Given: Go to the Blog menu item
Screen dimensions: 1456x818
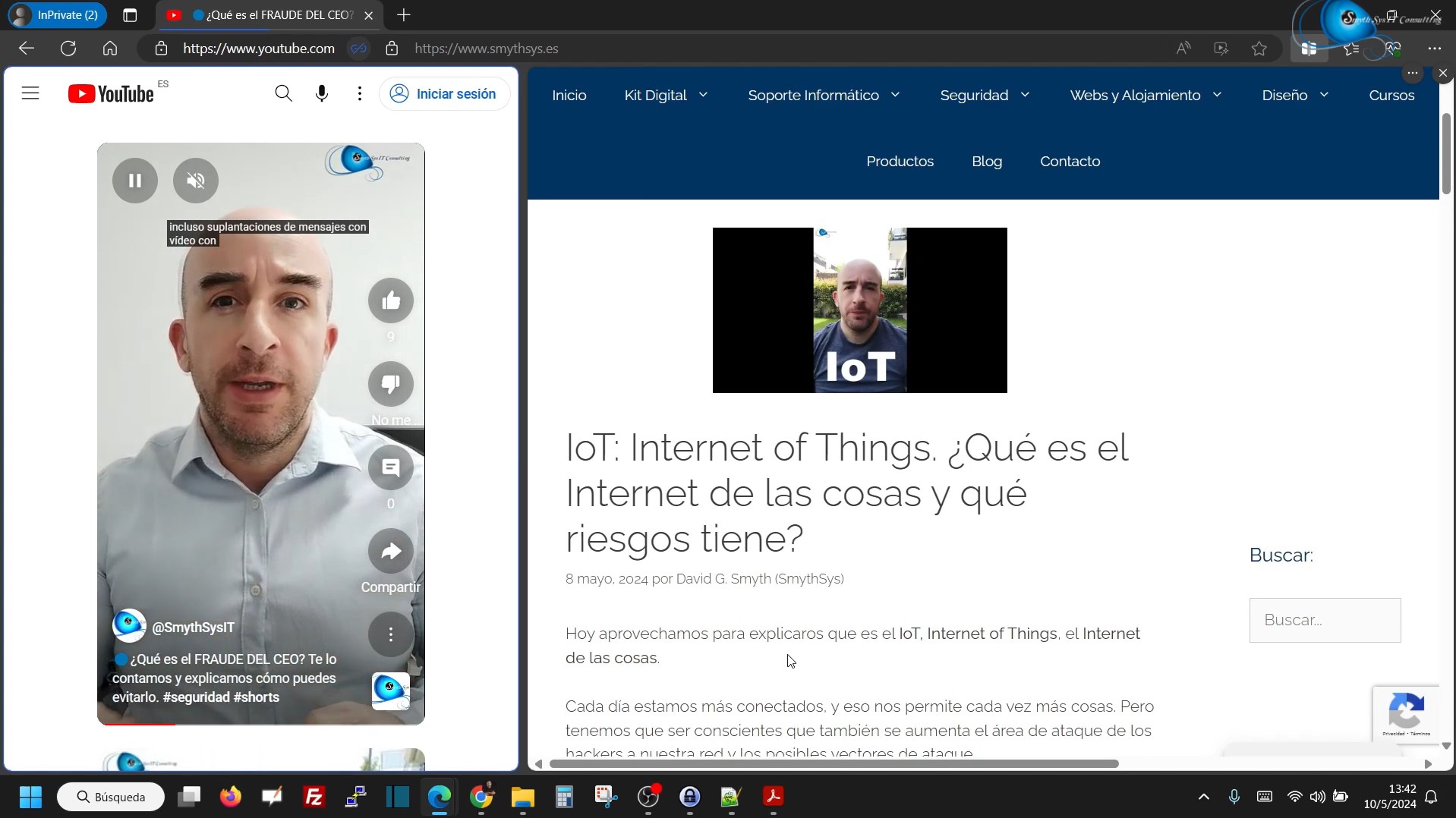Looking at the screenshot, I should (986, 162).
